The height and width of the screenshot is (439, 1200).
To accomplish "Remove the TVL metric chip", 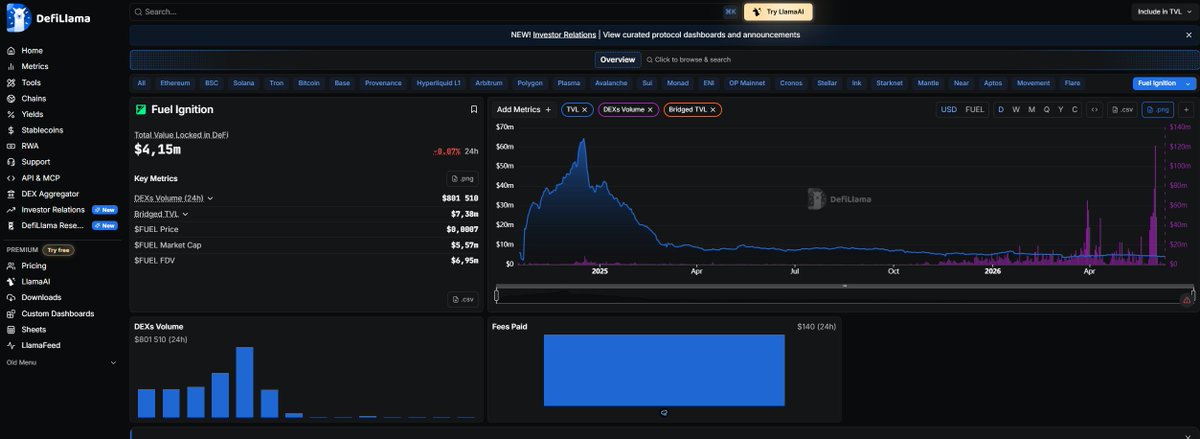I will click(x=585, y=109).
